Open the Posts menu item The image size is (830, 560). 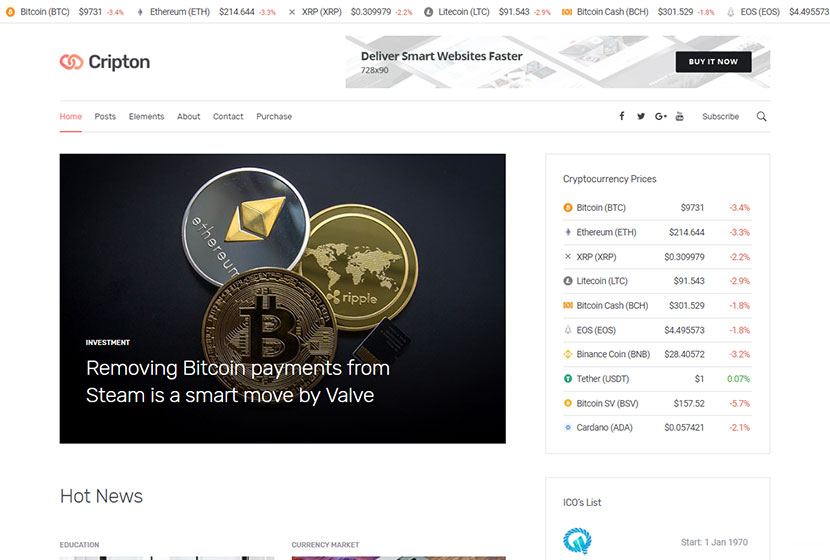(x=105, y=116)
